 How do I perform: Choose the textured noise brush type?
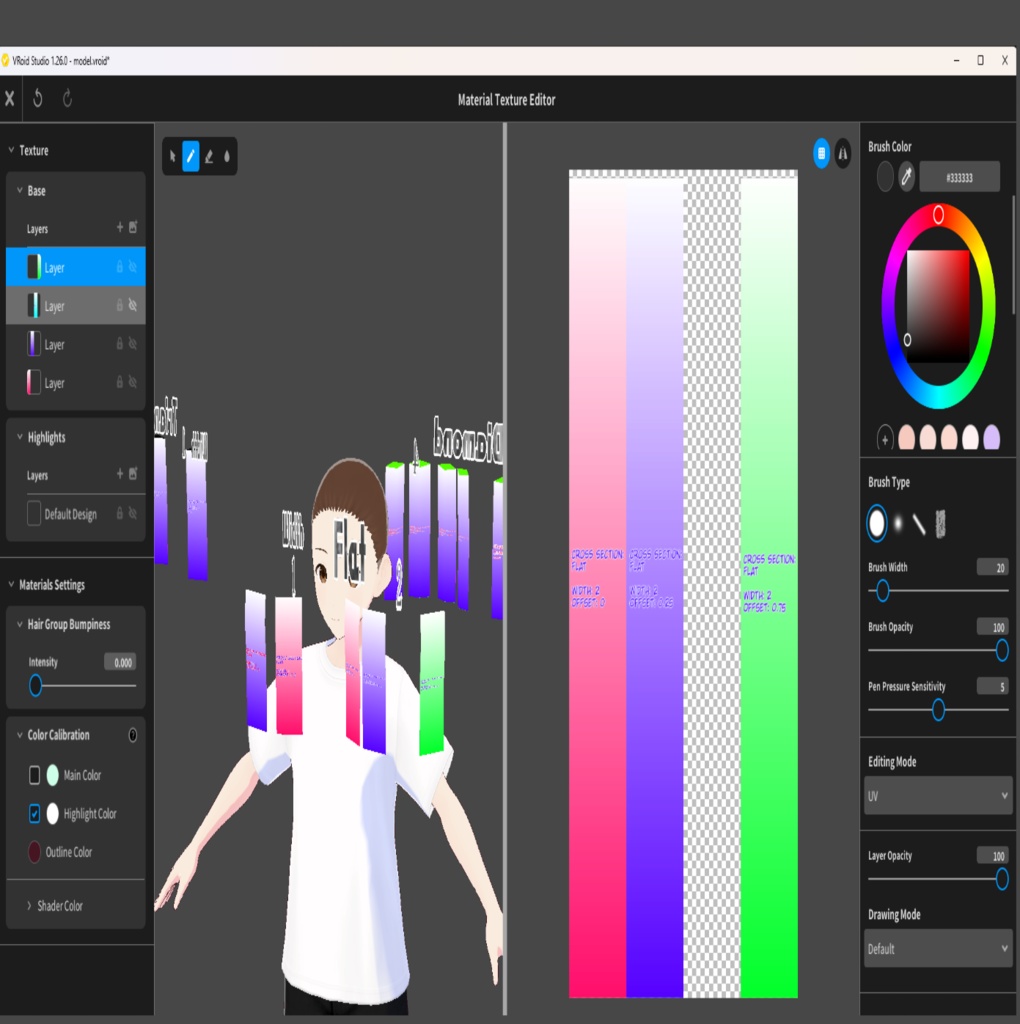940,523
